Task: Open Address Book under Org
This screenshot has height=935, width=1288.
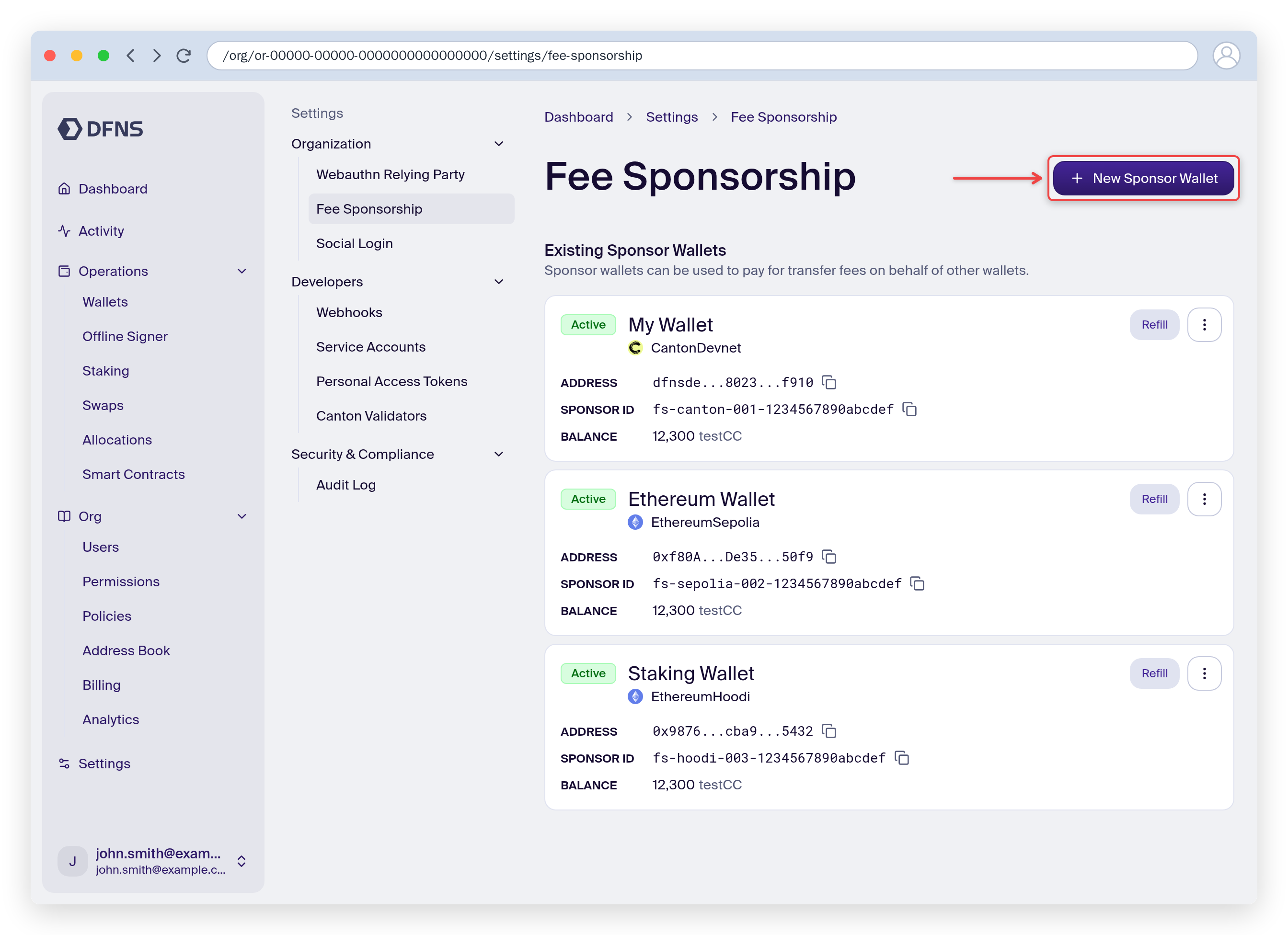Action: click(x=126, y=650)
